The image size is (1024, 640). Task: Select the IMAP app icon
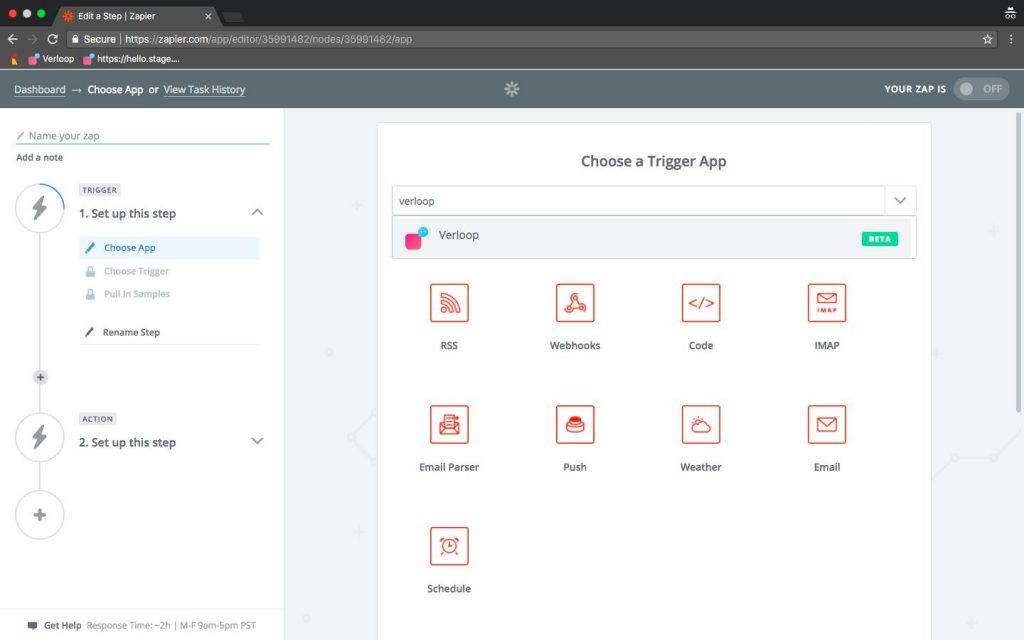point(827,302)
